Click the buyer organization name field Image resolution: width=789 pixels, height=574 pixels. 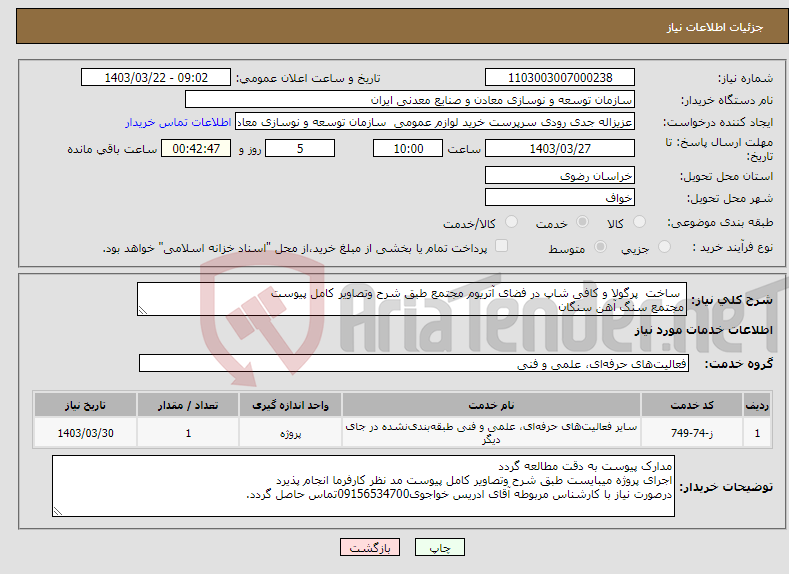pyautogui.click(x=410, y=100)
